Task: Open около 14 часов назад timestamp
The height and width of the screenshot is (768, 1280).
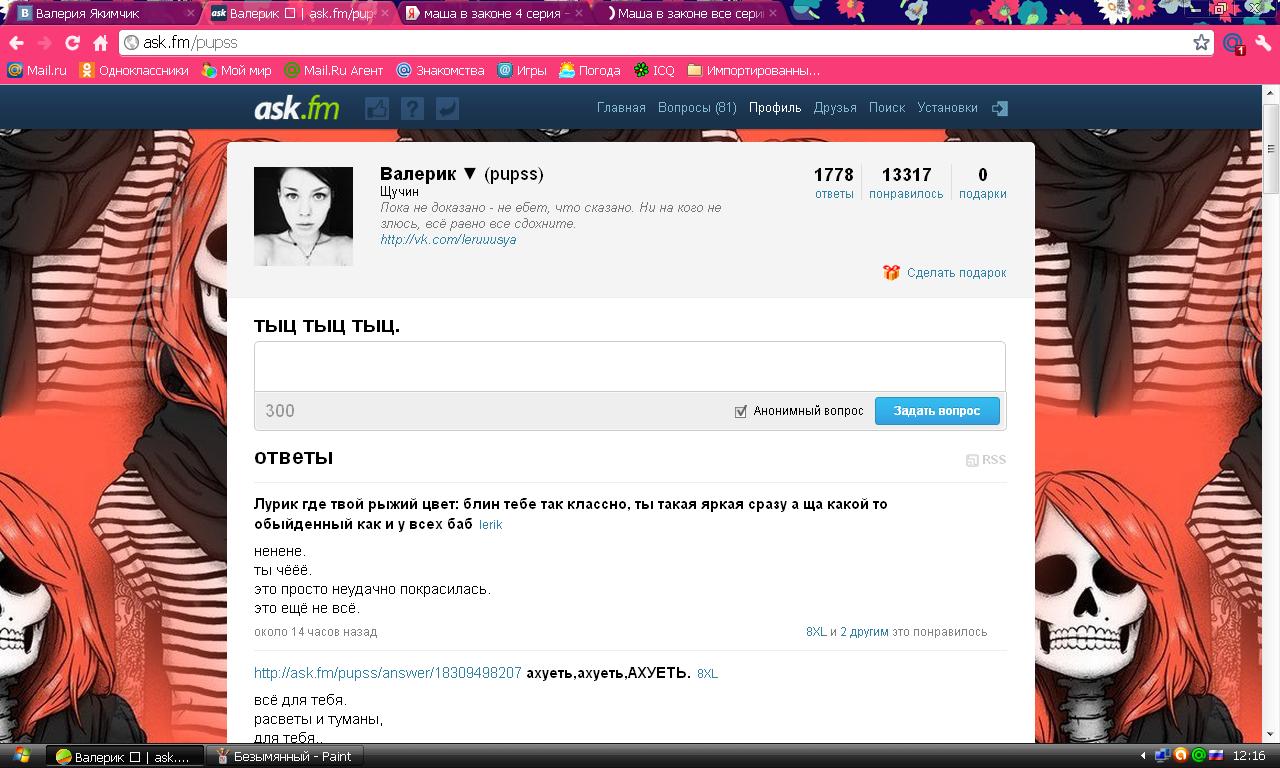Action: (x=315, y=632)
